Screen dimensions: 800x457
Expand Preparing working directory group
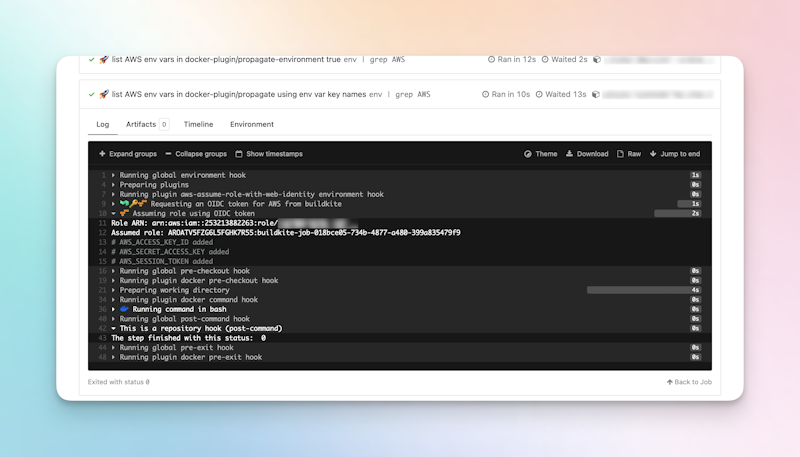click(113, 290)
